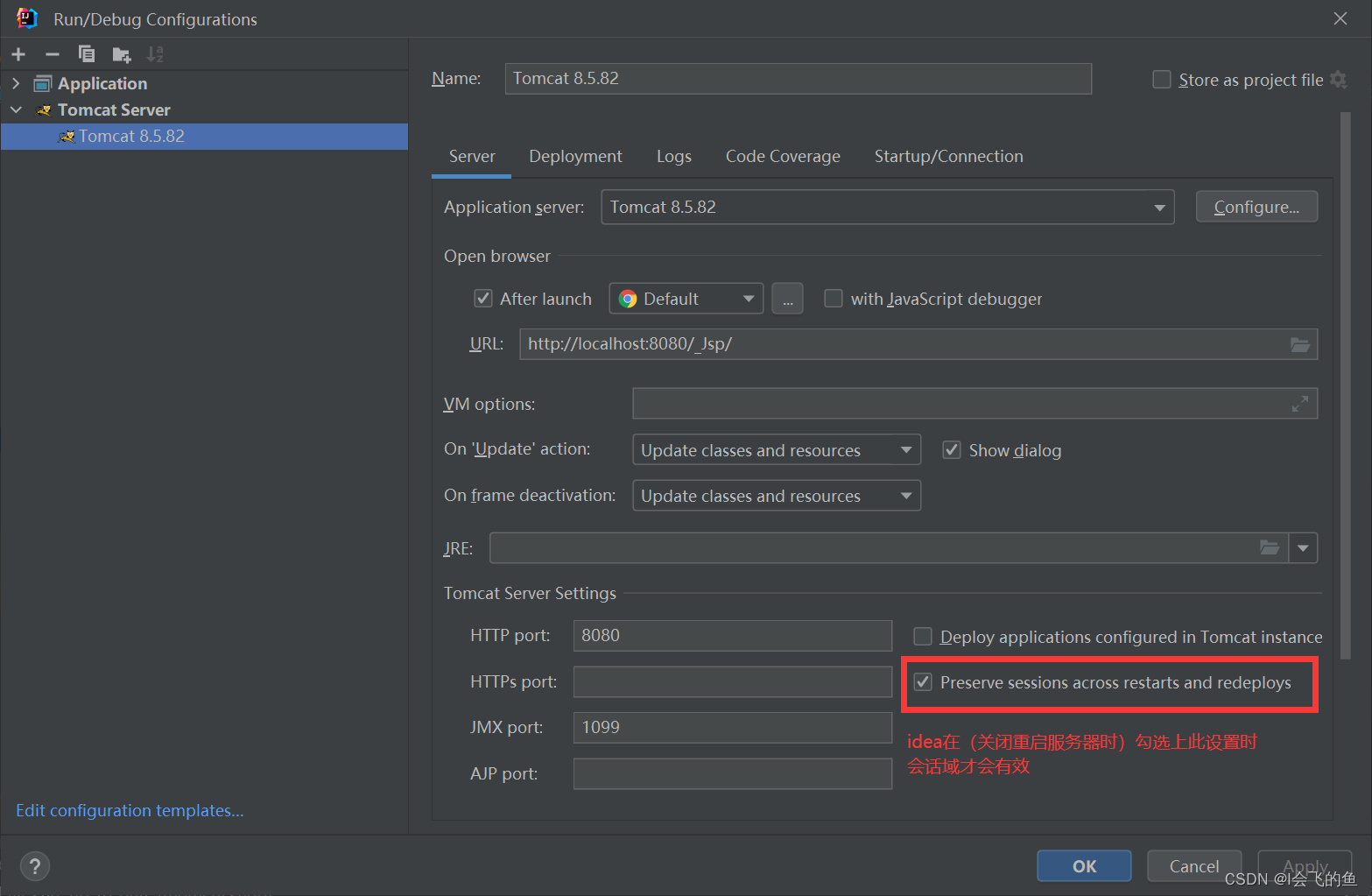Click the Chrome browser icon in Default dropdown

click(628, 299)
